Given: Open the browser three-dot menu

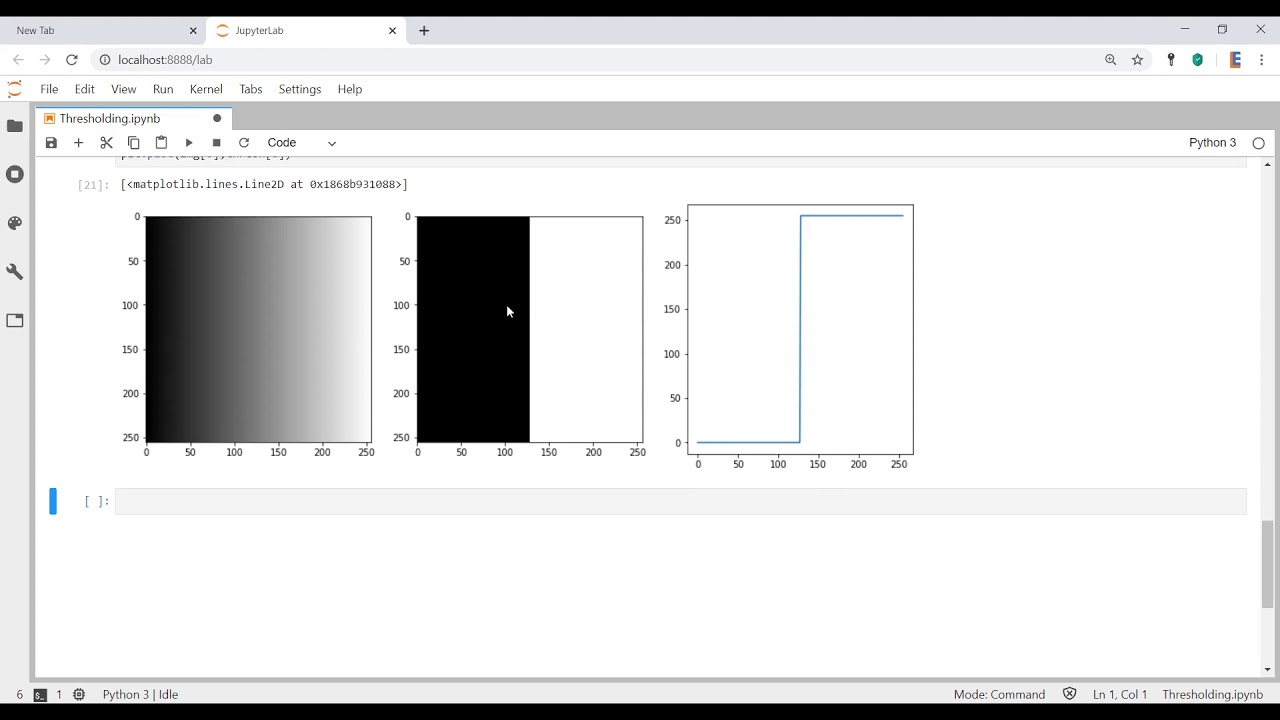Looking at the screenshot, I should (1262, 60).
